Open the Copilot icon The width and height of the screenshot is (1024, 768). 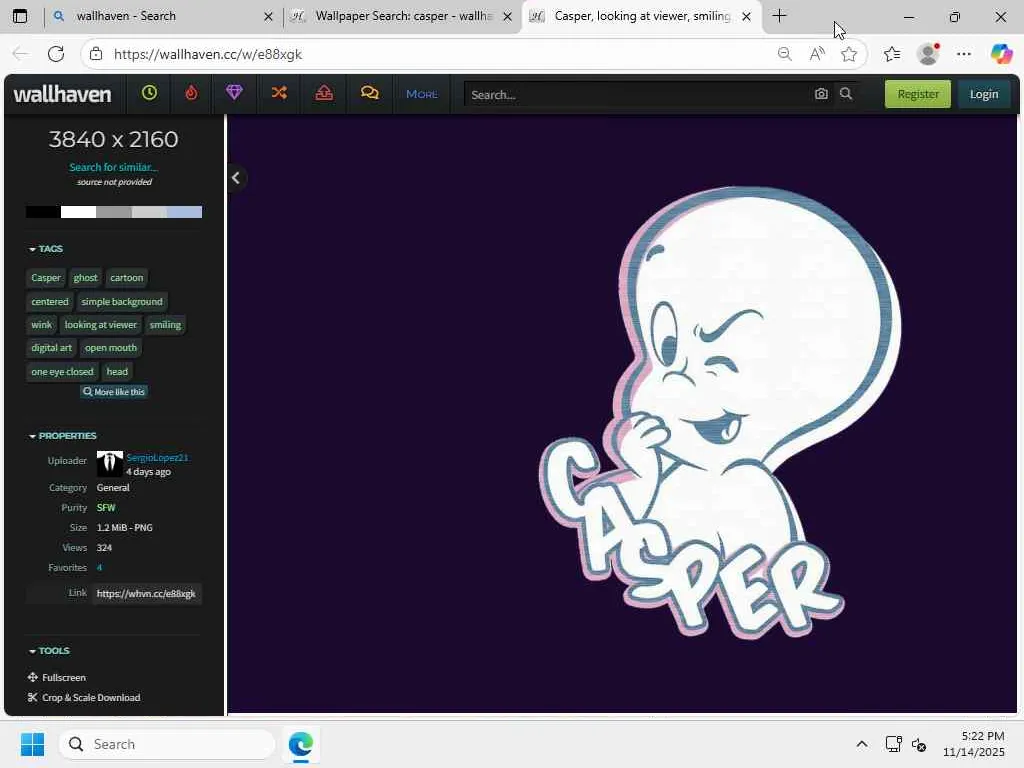[1001, 54]
